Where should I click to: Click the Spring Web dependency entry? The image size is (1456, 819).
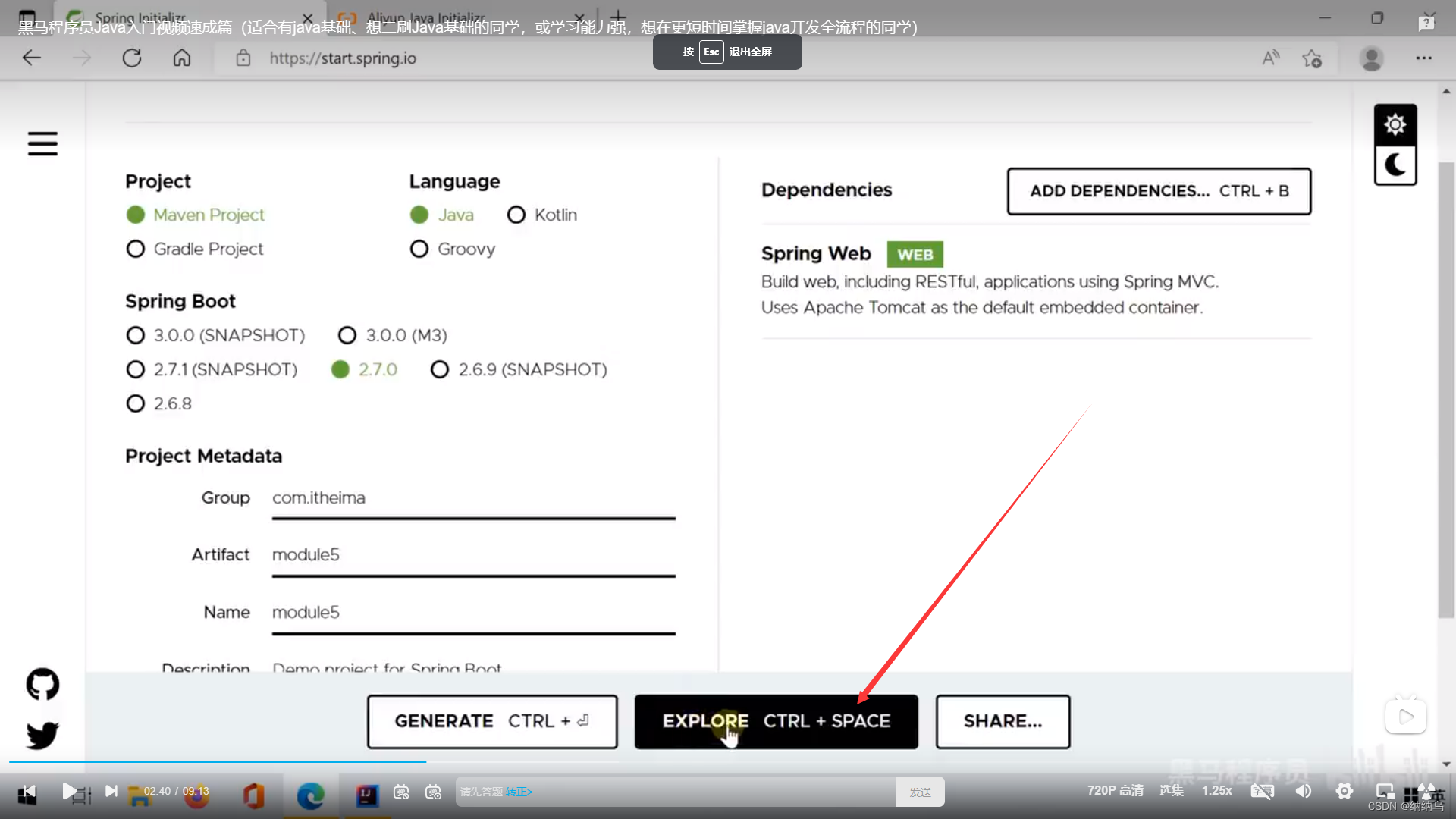pos(1036,280)
